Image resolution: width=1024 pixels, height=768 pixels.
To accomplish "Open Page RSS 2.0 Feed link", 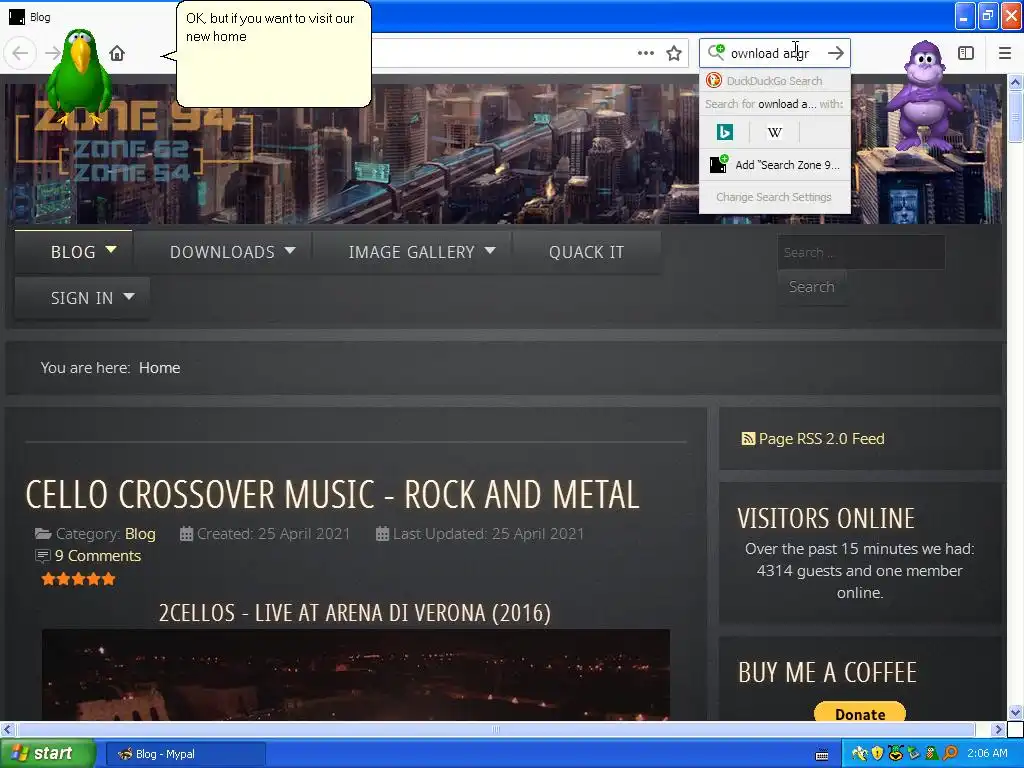I will [821, 439].
